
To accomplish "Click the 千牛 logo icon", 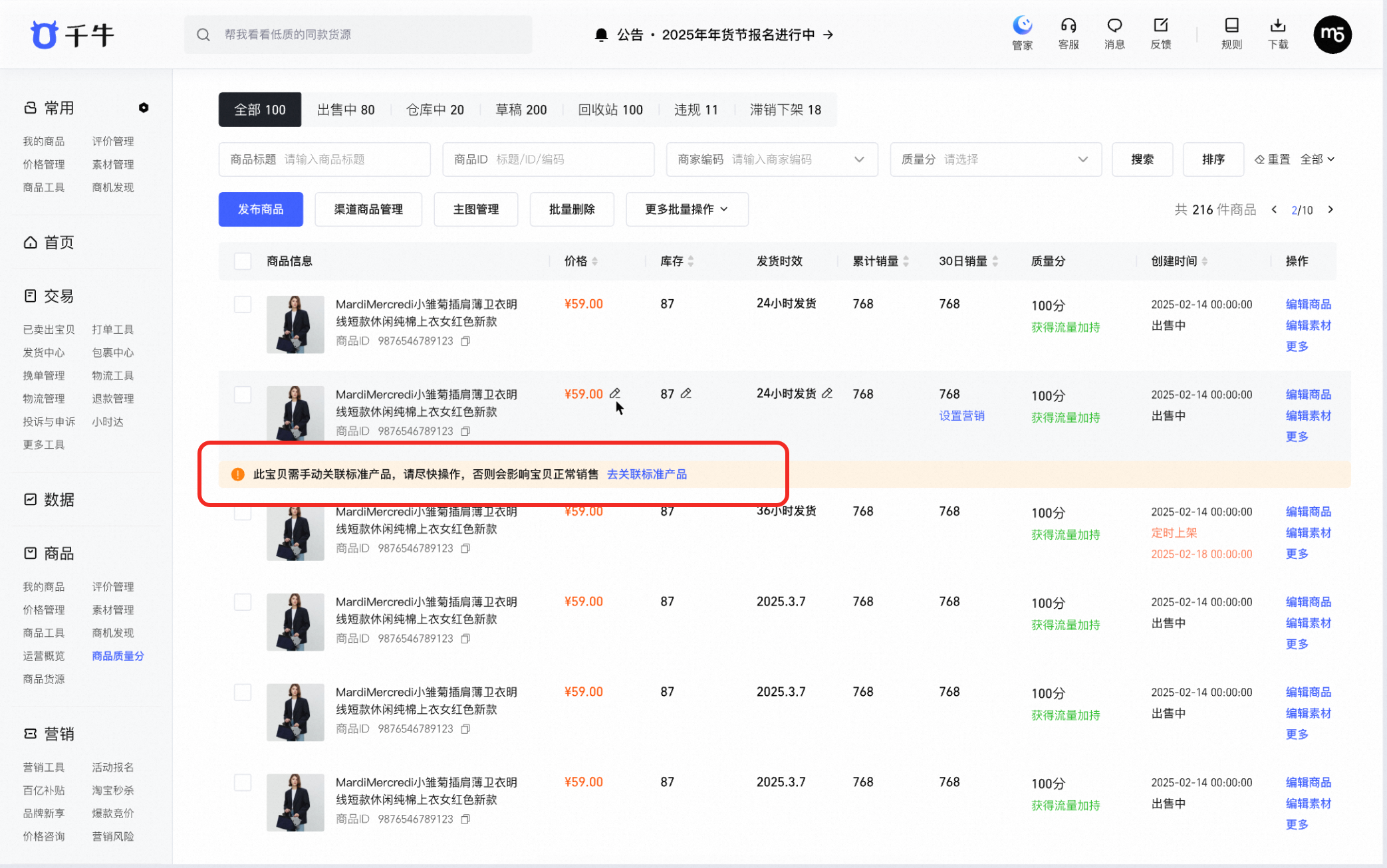I will (x=45, y=35).
